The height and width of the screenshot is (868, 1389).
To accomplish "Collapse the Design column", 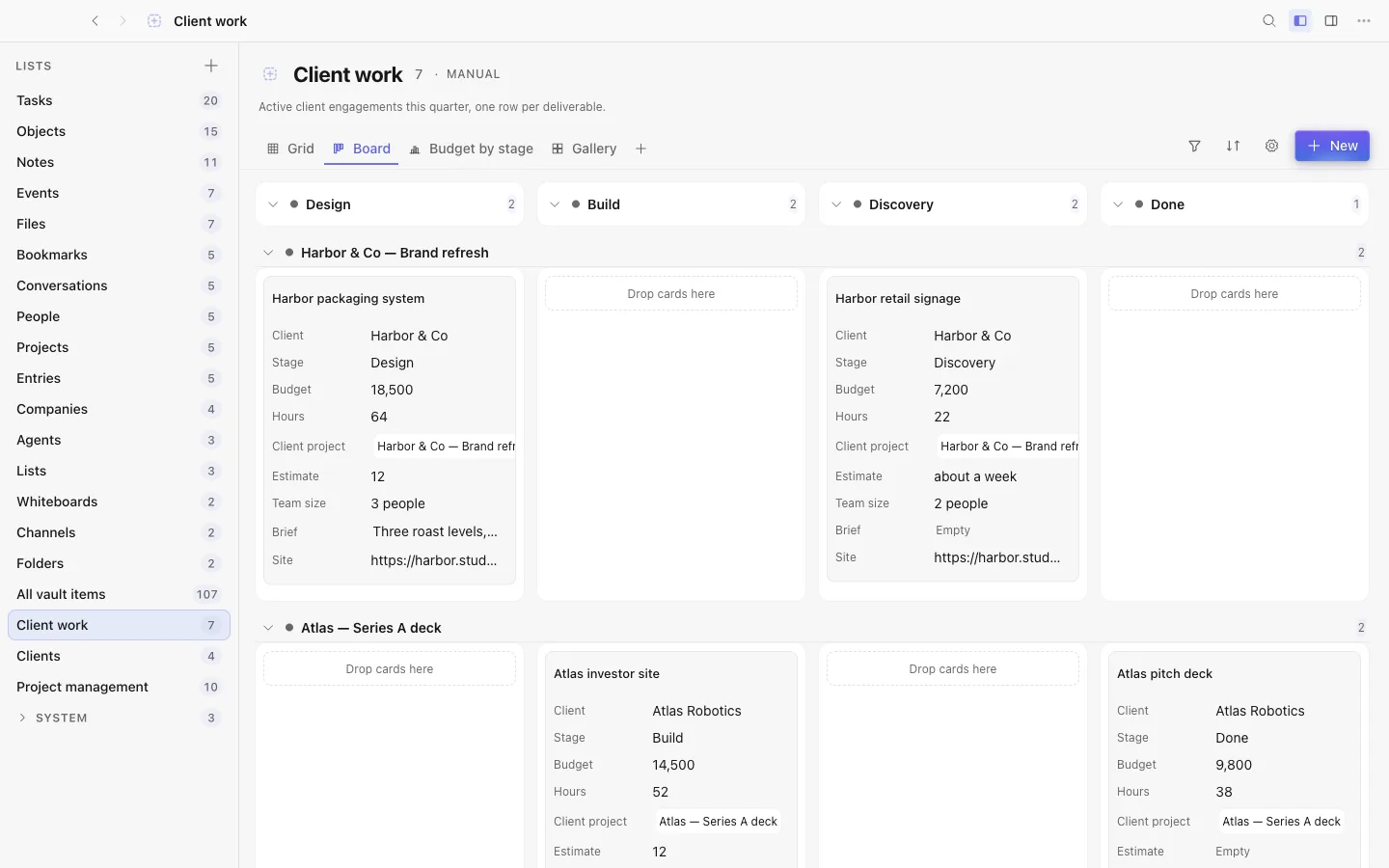I will tap(273, 204).
